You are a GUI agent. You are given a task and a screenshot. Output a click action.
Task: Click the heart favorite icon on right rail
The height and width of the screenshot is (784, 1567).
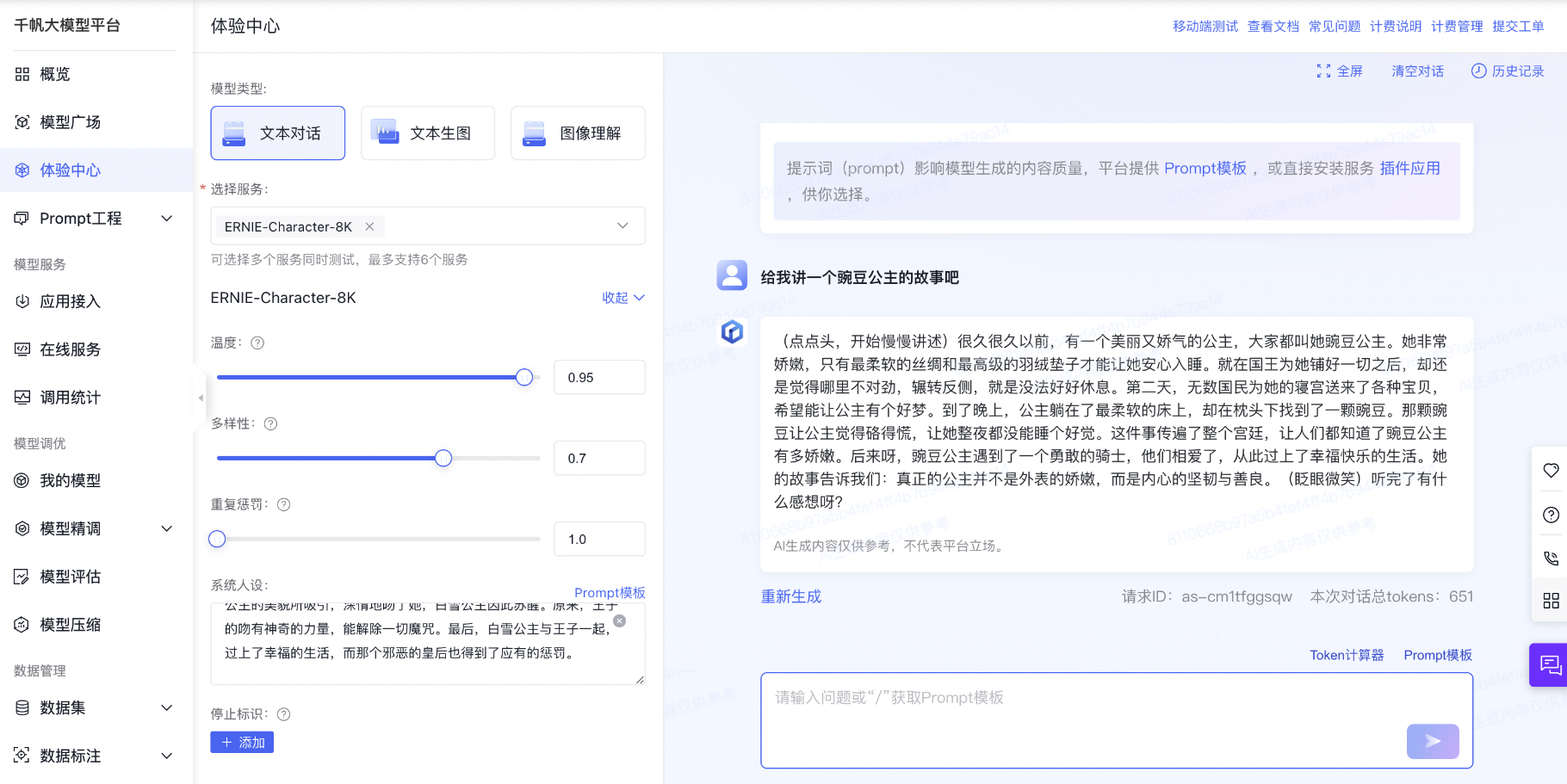(1551, 470)
